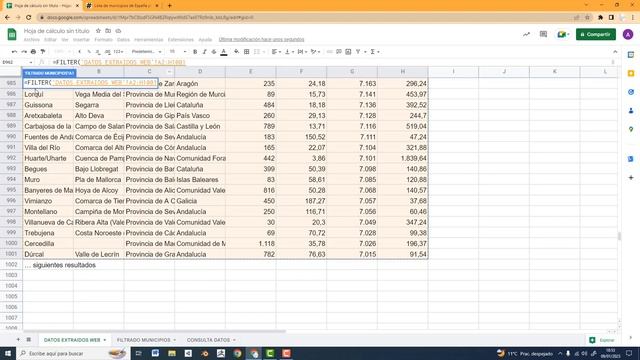The image size is (640, 360).
Task: Click the insert comment icon
Action: (x=339, y=52)
